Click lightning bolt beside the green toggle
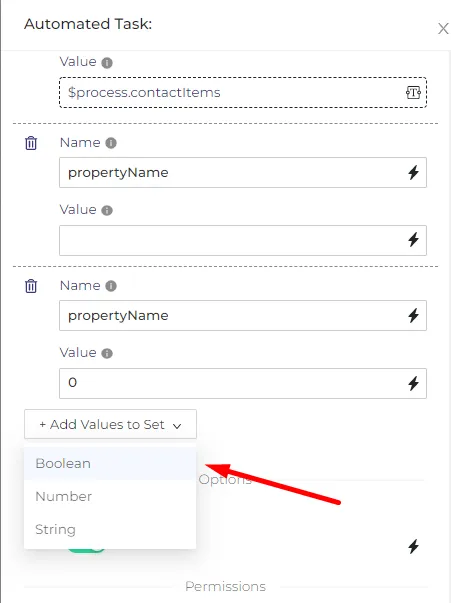 pos(413,546)
